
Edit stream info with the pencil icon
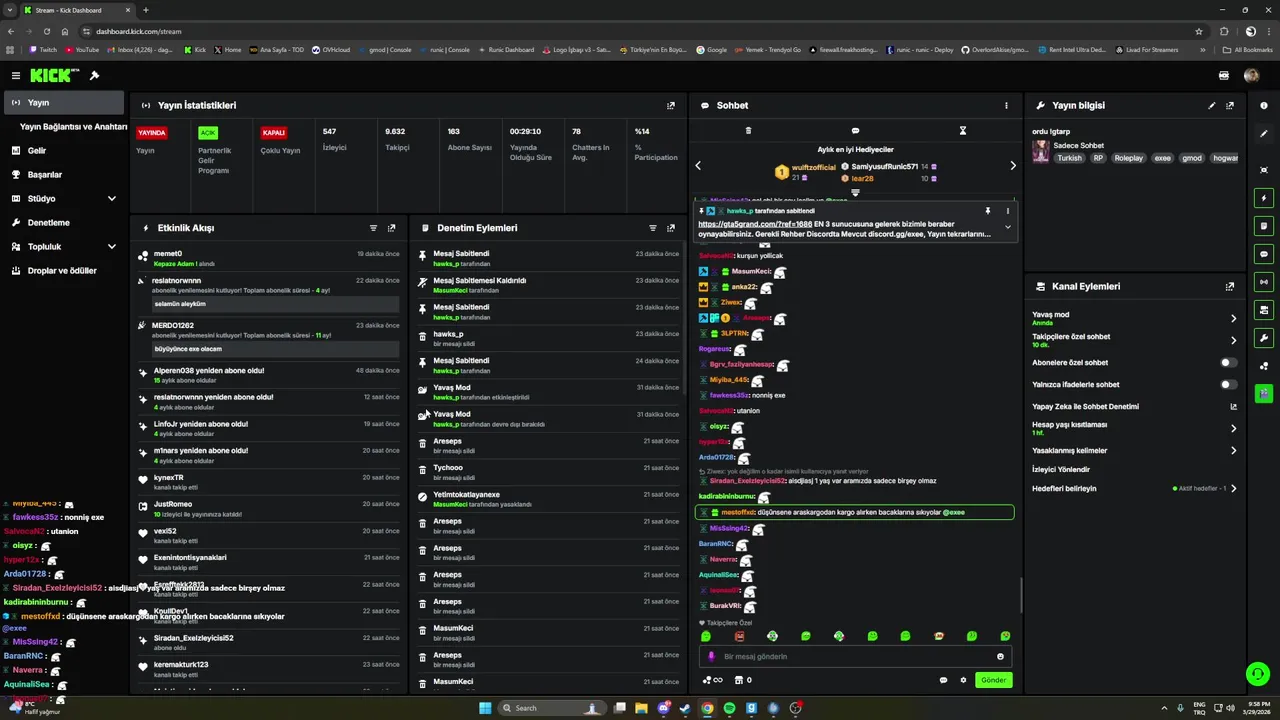pos(1212,105)
